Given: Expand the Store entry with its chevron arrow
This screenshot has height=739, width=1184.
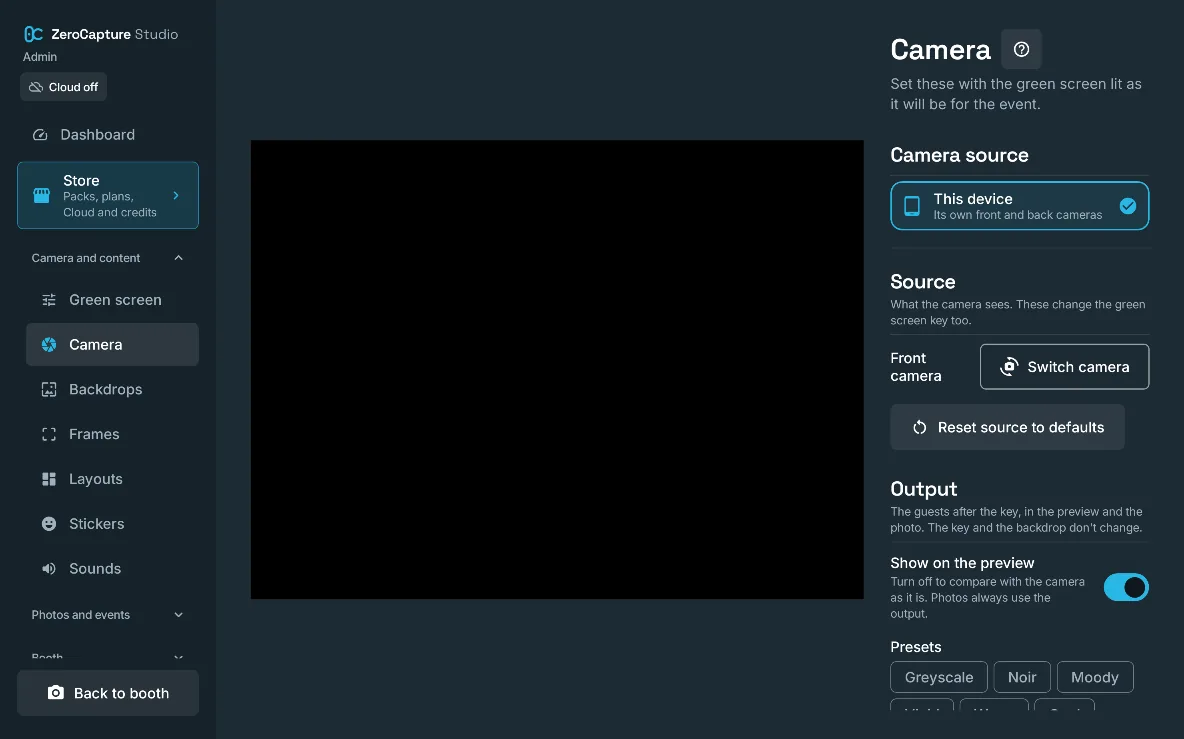Looking at the screenshot, I should pos(176,196).
